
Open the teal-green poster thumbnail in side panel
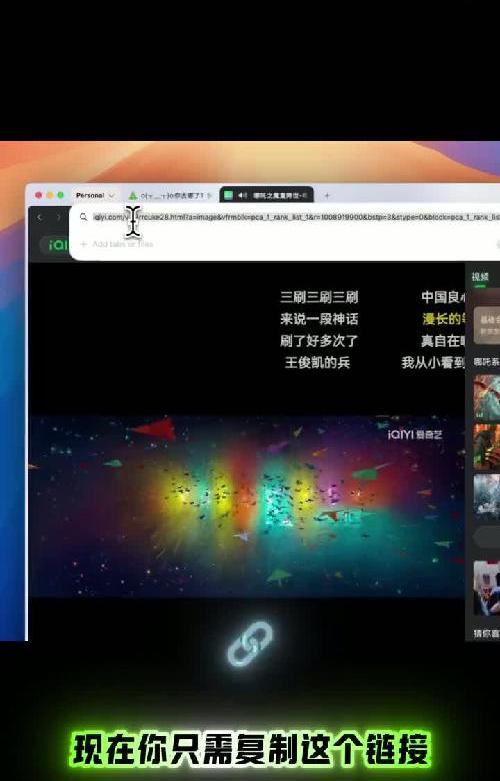click(x=487, y=396)
